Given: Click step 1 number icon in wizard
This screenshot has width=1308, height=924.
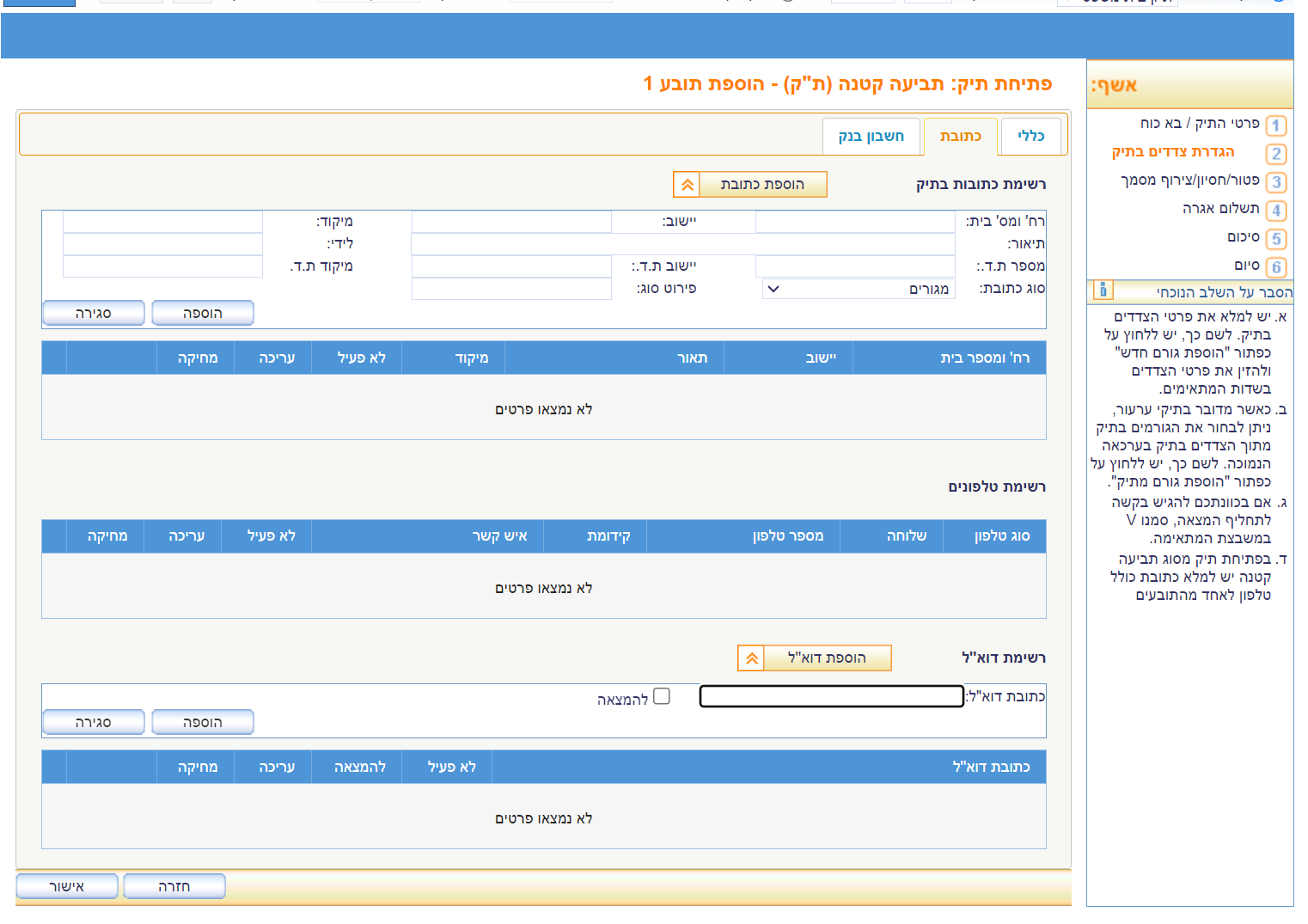Looking at the screenshot, I should click(x=1276, y=125).
